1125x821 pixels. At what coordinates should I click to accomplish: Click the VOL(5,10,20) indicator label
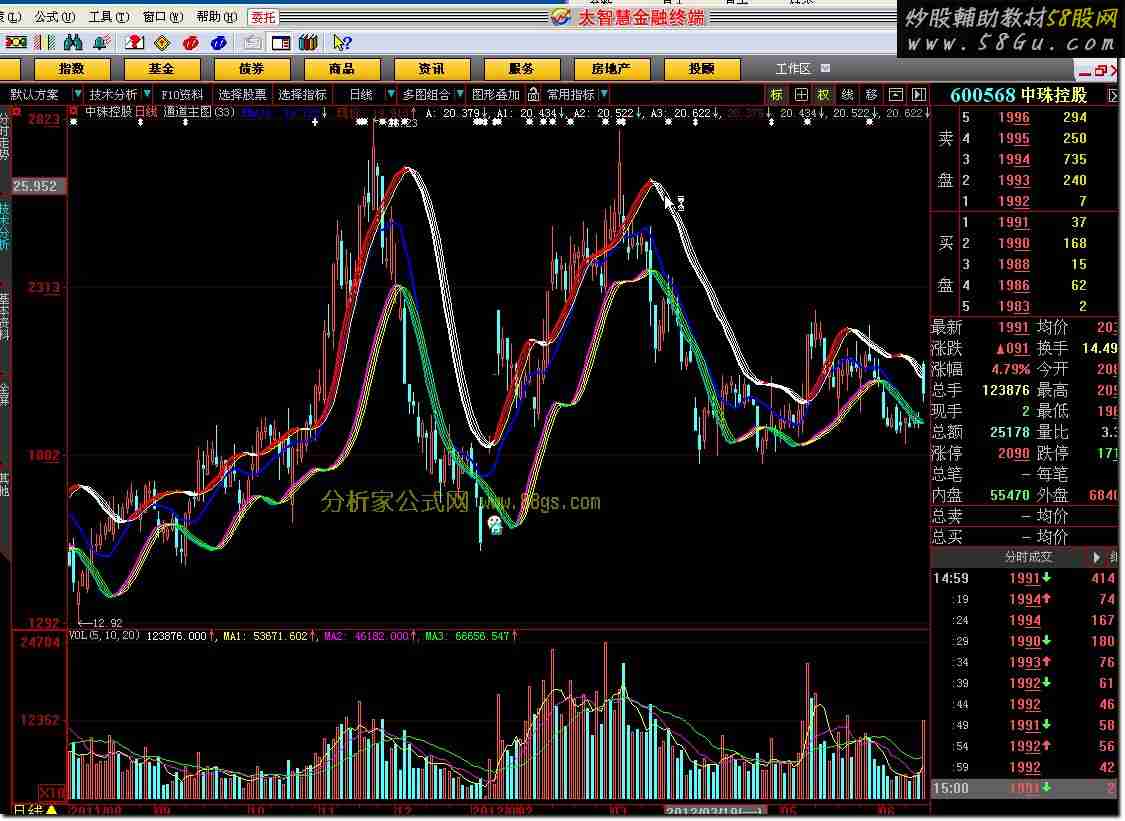(x=104, y=636)
